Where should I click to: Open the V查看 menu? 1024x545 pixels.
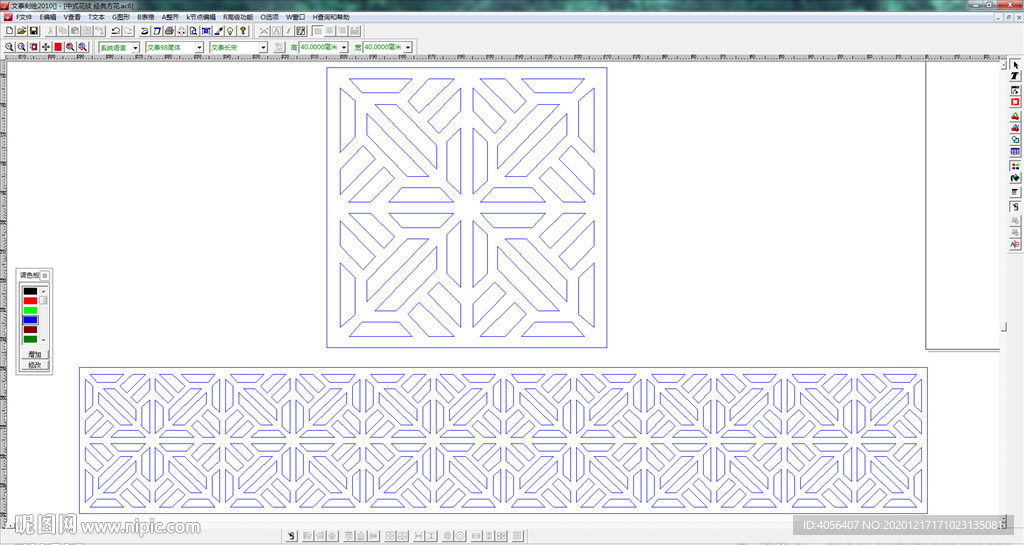(72, 17)
